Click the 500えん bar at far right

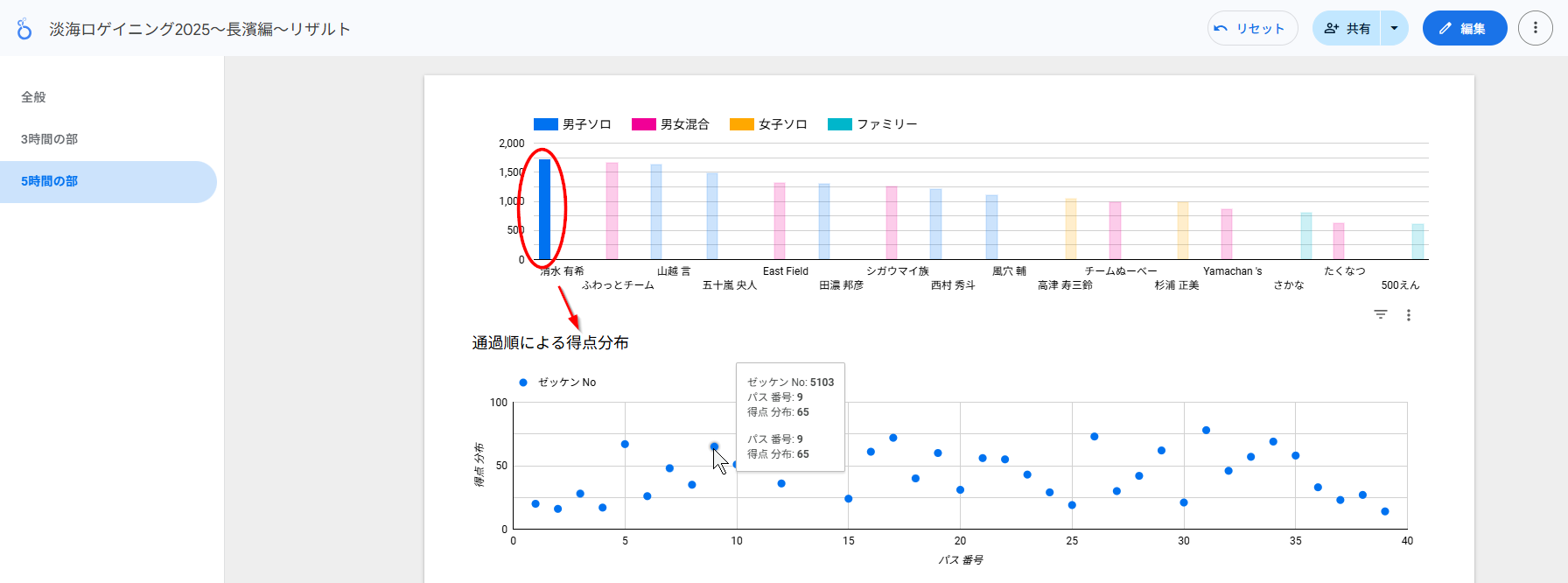click(1417, 242)
